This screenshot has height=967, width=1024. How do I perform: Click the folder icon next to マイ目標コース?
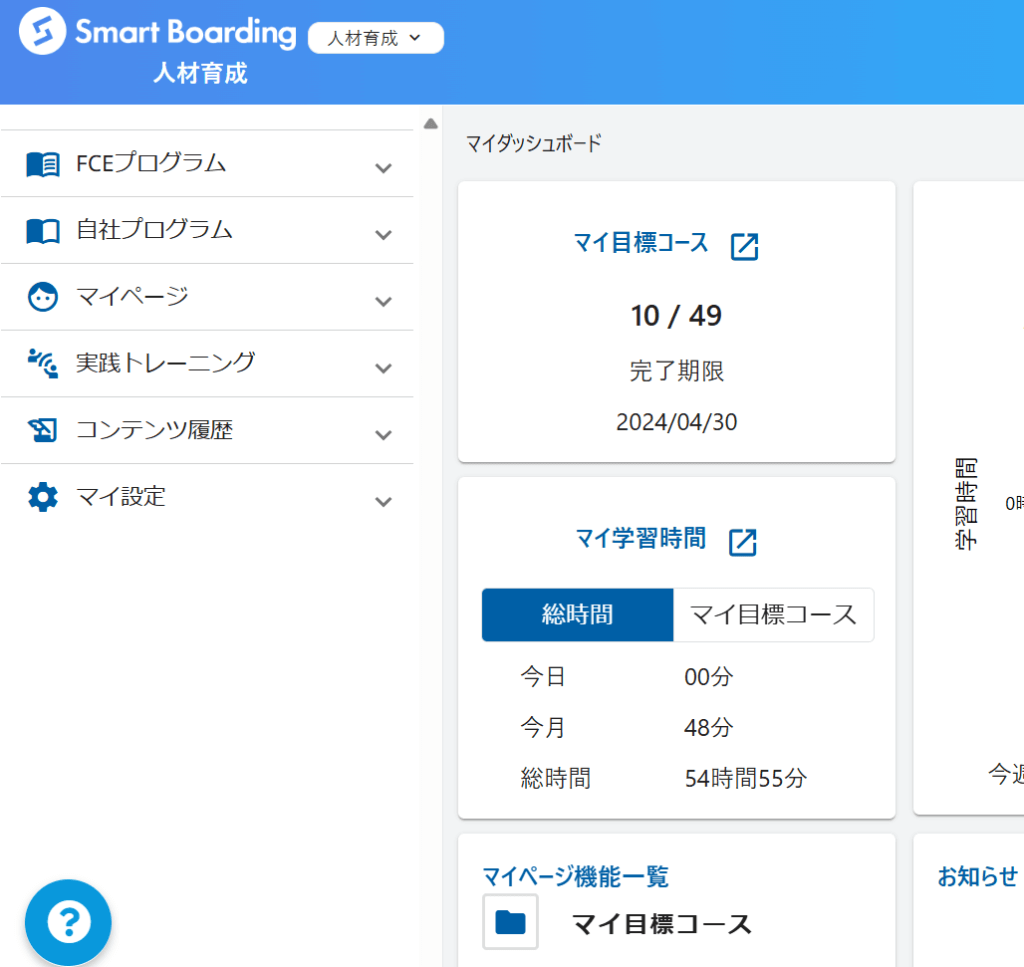tap(510, 921)
